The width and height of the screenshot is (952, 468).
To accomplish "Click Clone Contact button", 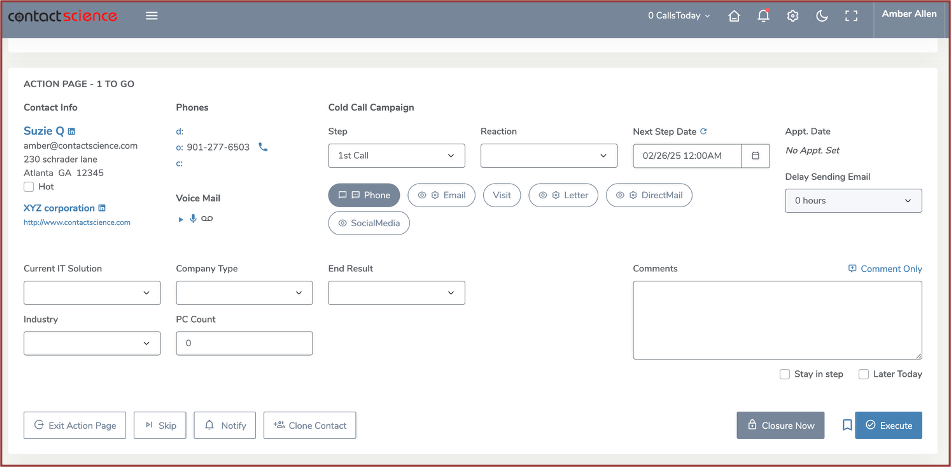I will pyautogui.click(x=310, y=426).
